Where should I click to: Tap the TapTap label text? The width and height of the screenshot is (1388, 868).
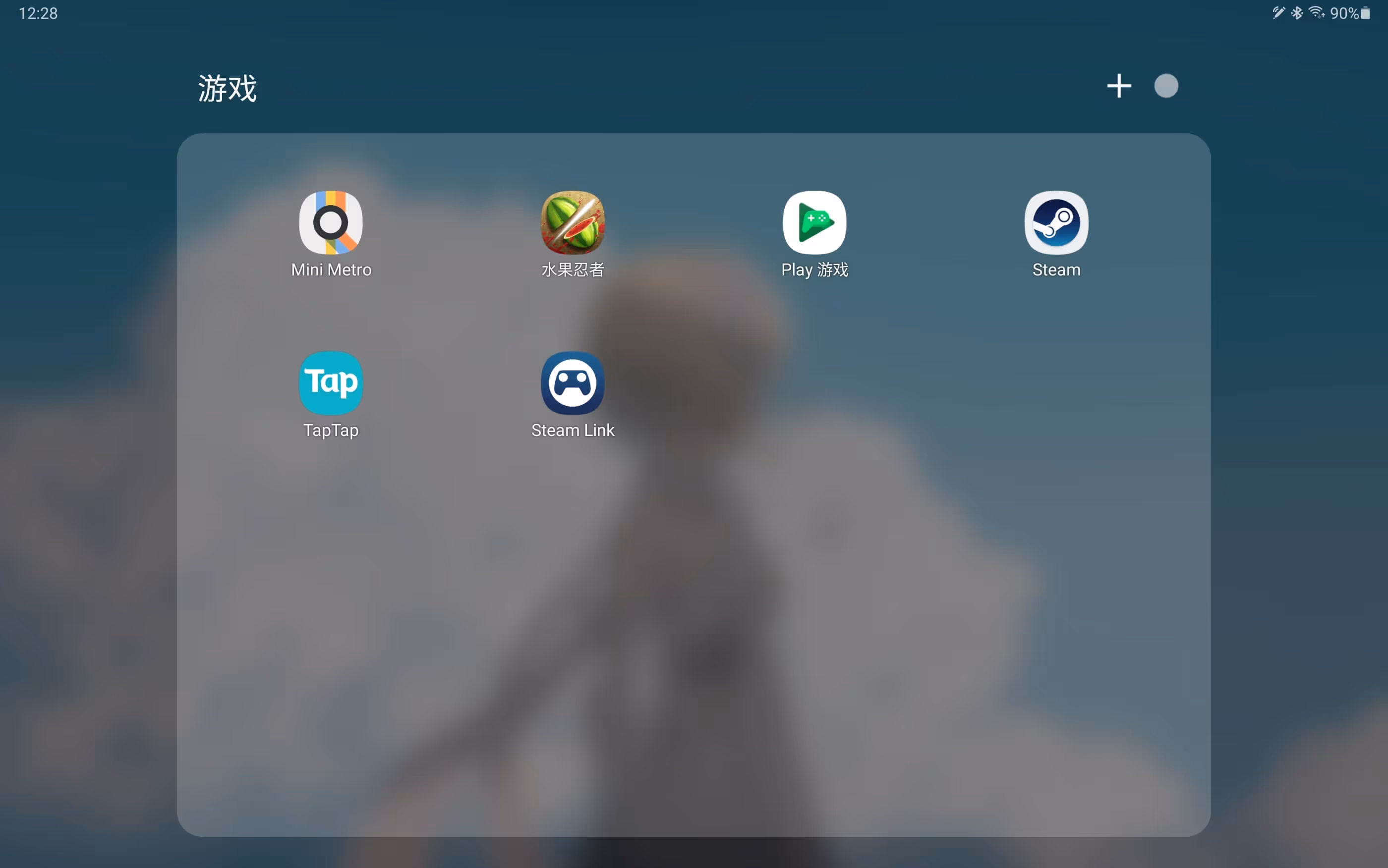(331, 430)
